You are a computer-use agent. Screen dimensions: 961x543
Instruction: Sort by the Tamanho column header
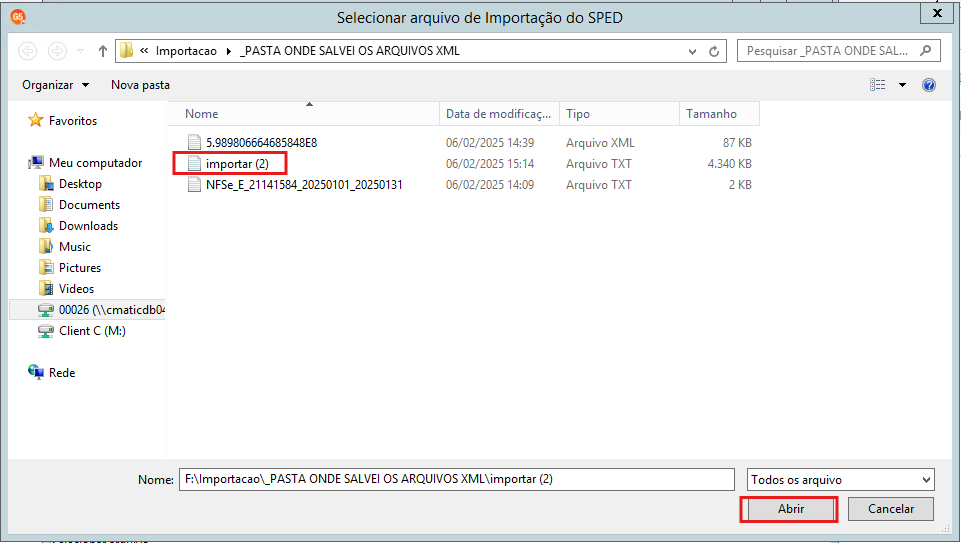720,114
